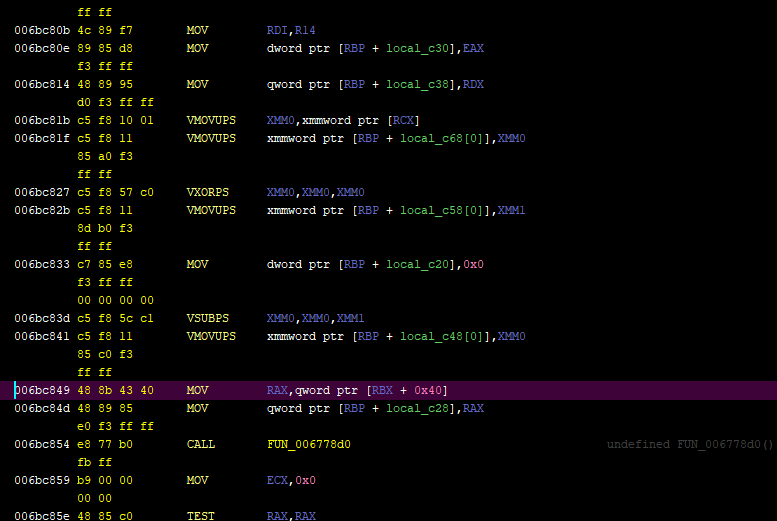Select the TEST instruction mnemonic
777x521 pixels.
click(x=201, y=516)
